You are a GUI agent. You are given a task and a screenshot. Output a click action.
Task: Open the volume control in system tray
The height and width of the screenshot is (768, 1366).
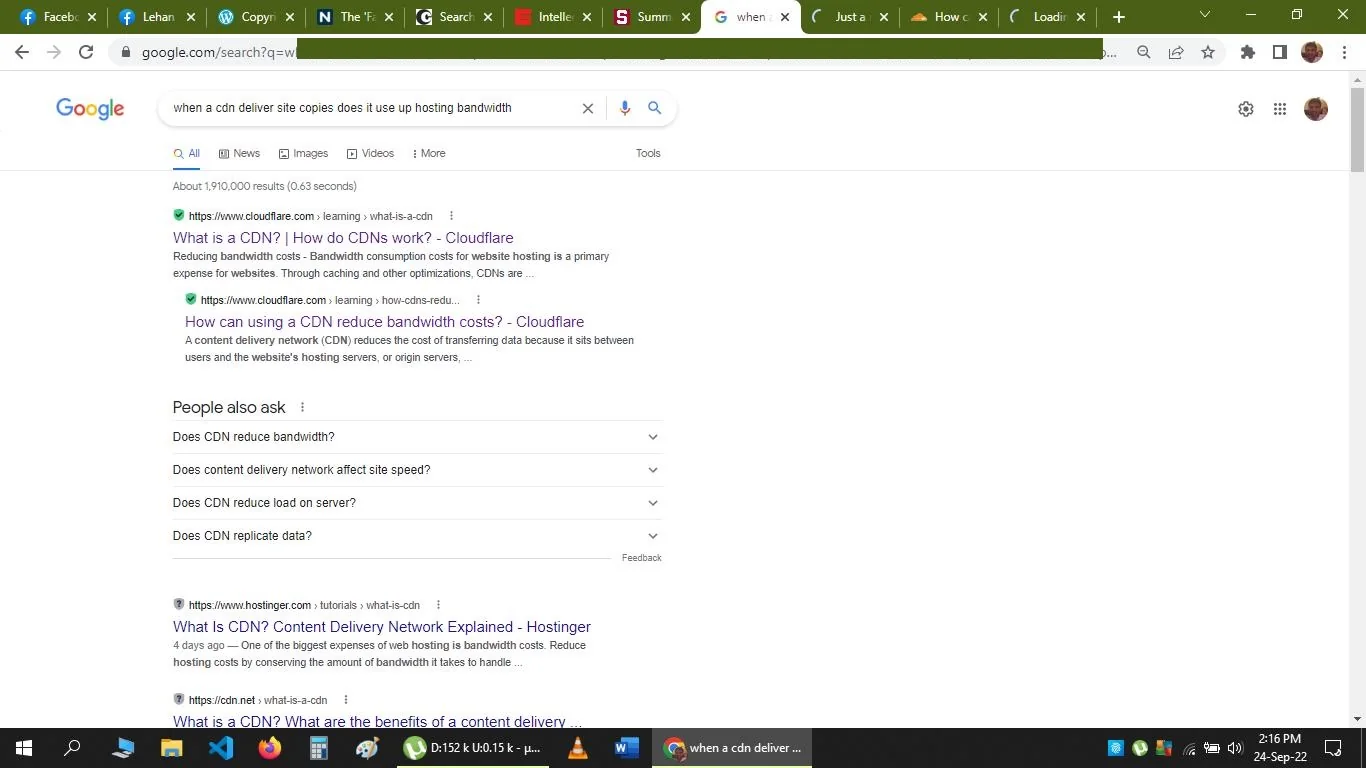tap(1235, 748)
